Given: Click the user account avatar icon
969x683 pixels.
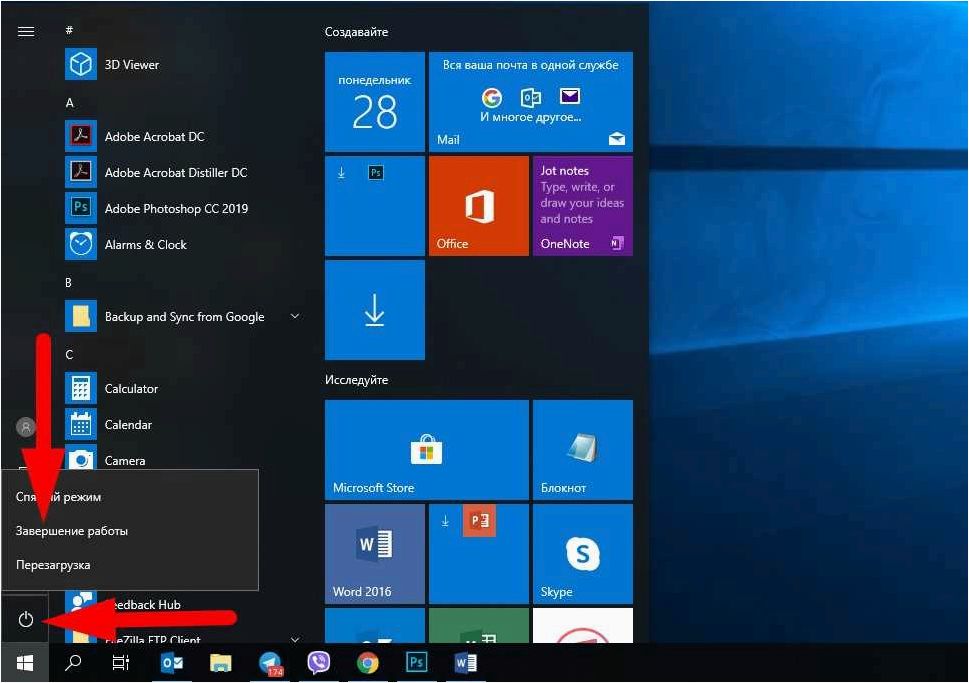Looking at the screenshot, I should tap(26, 427).
